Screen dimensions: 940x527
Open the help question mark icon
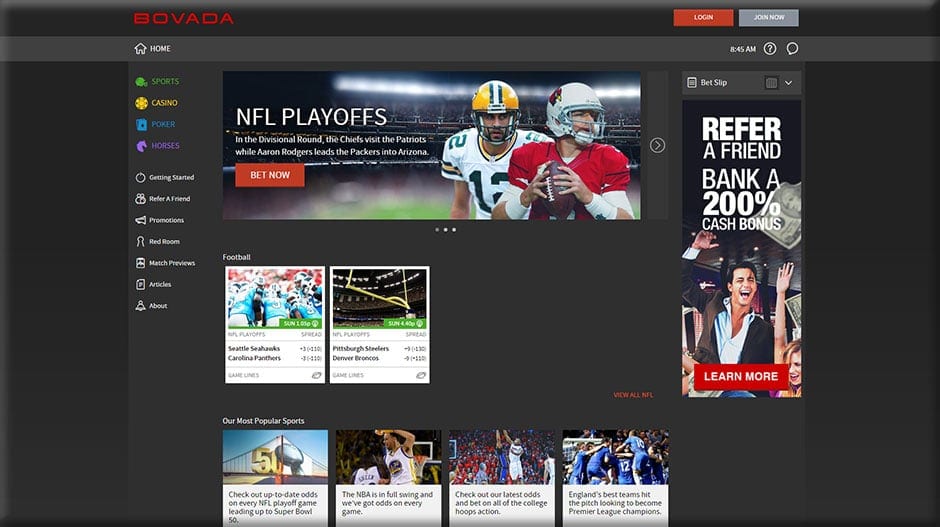(x=770, y=49)
